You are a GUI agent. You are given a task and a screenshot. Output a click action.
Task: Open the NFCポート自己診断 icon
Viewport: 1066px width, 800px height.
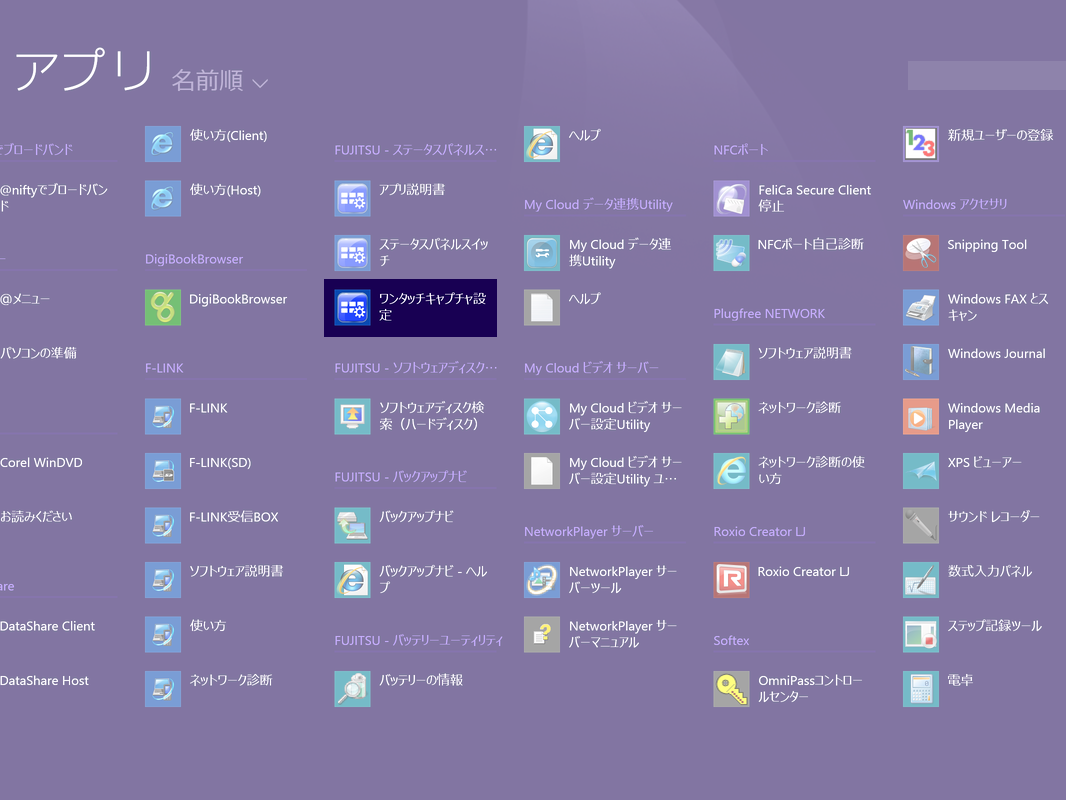pos(731,253)
